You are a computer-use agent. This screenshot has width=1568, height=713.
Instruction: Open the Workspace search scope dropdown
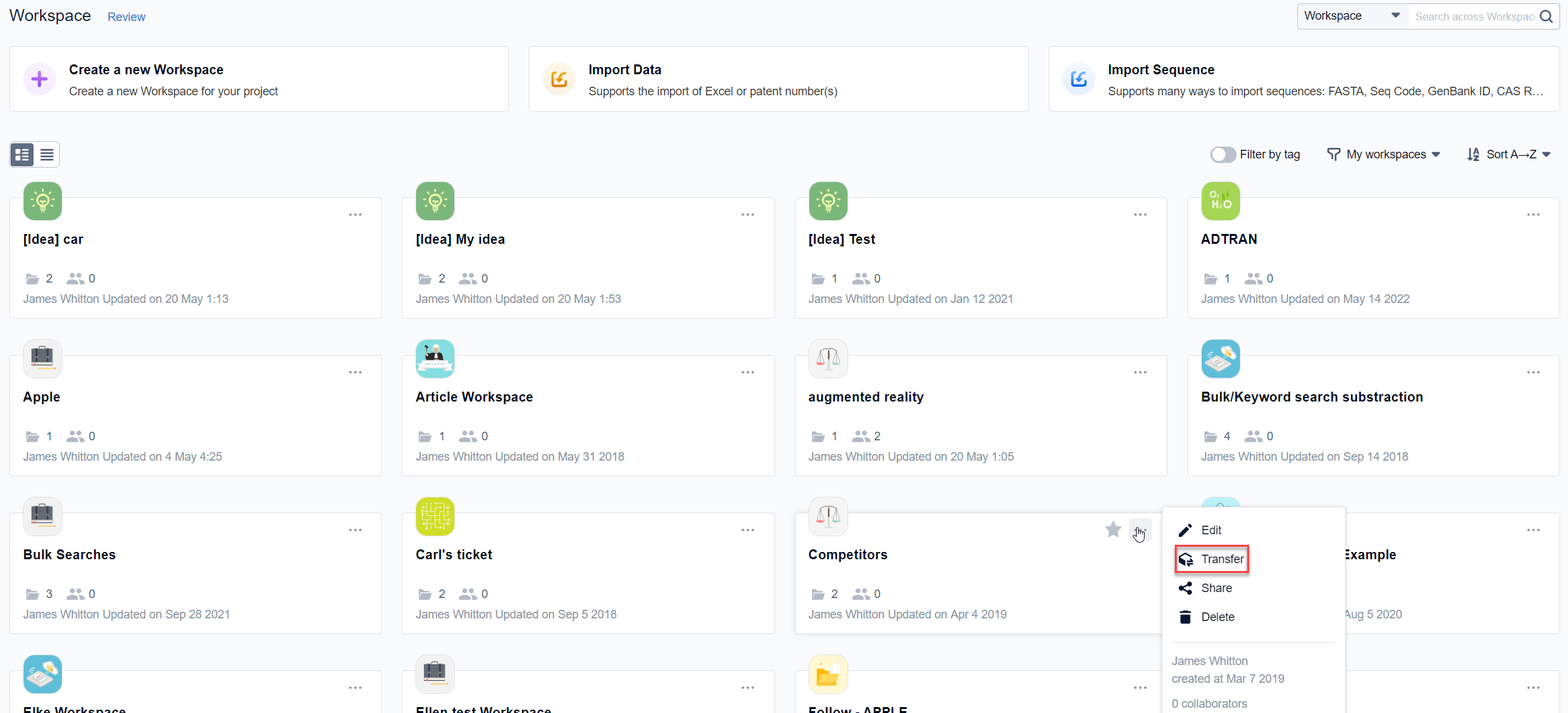(1351, 16)
